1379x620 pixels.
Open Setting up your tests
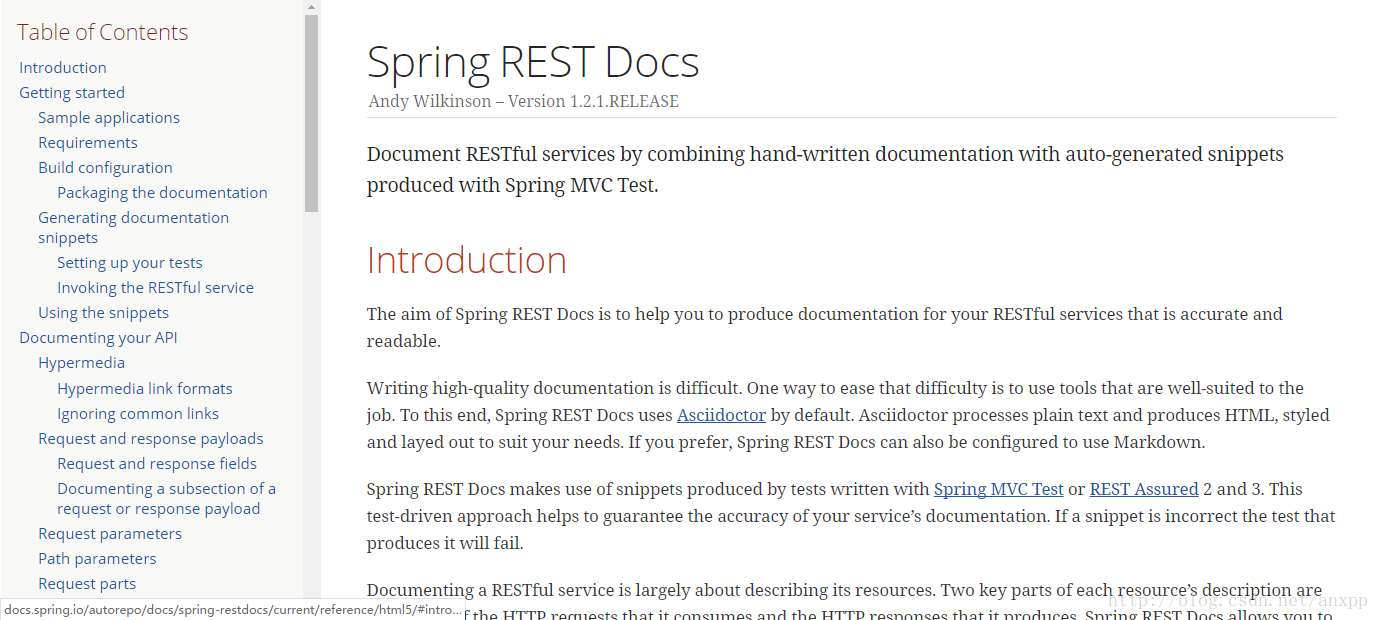pyautogui.click(x=130, y=263)
